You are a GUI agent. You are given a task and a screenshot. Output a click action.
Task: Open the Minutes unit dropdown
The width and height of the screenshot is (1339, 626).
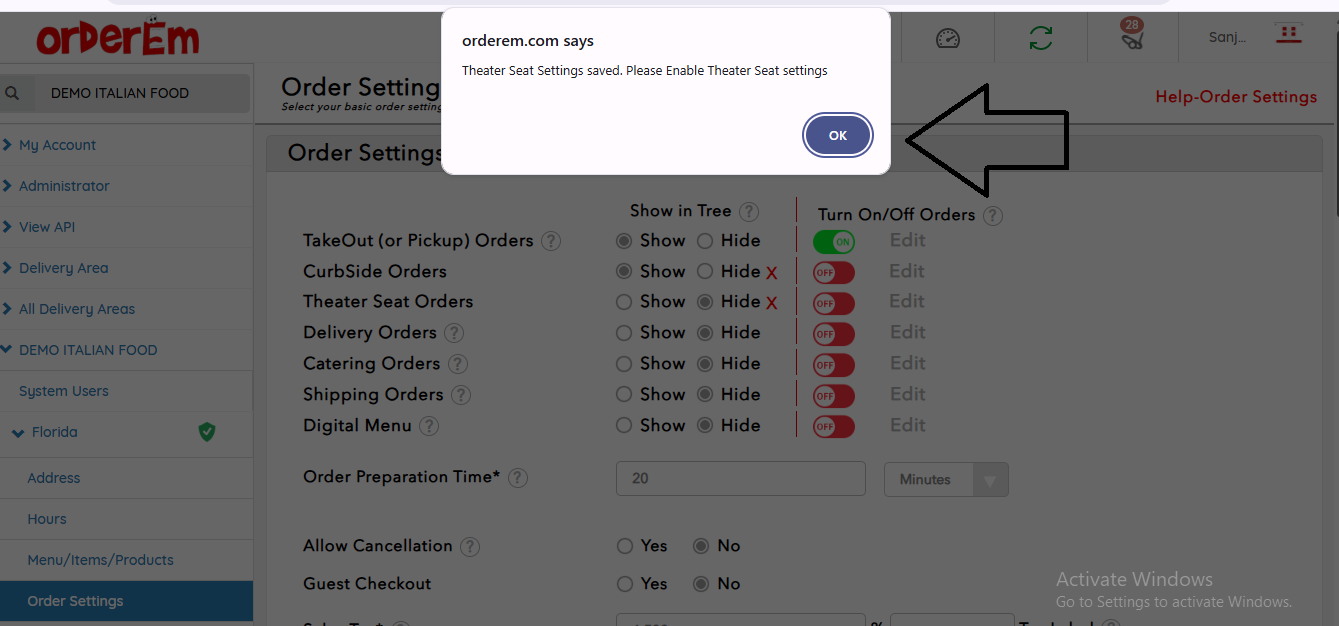946,480
